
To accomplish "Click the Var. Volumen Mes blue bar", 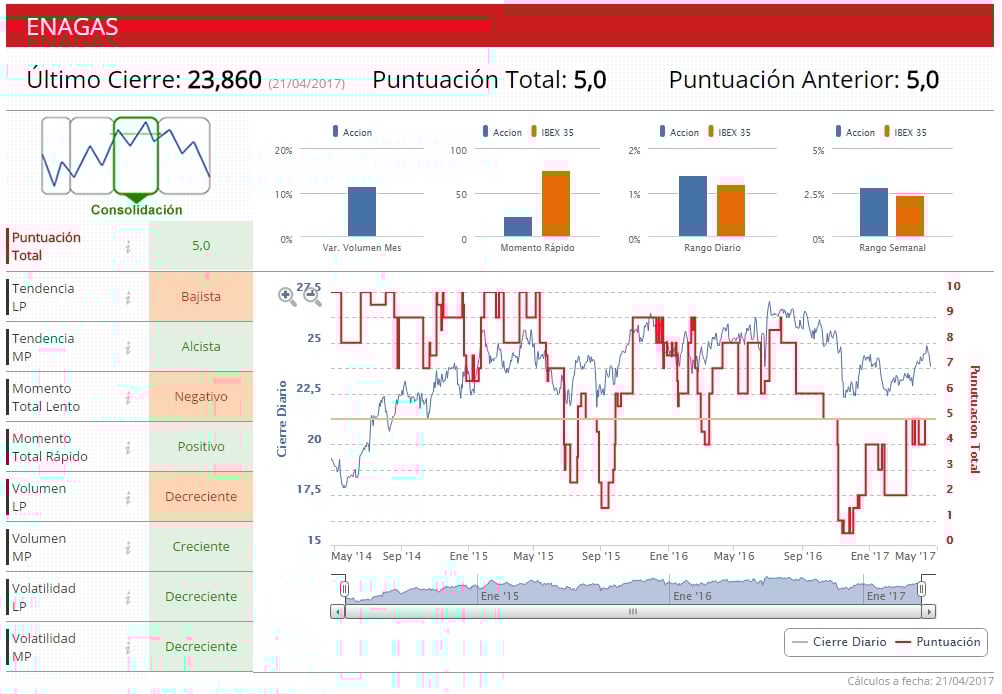I will click(362, 212).
